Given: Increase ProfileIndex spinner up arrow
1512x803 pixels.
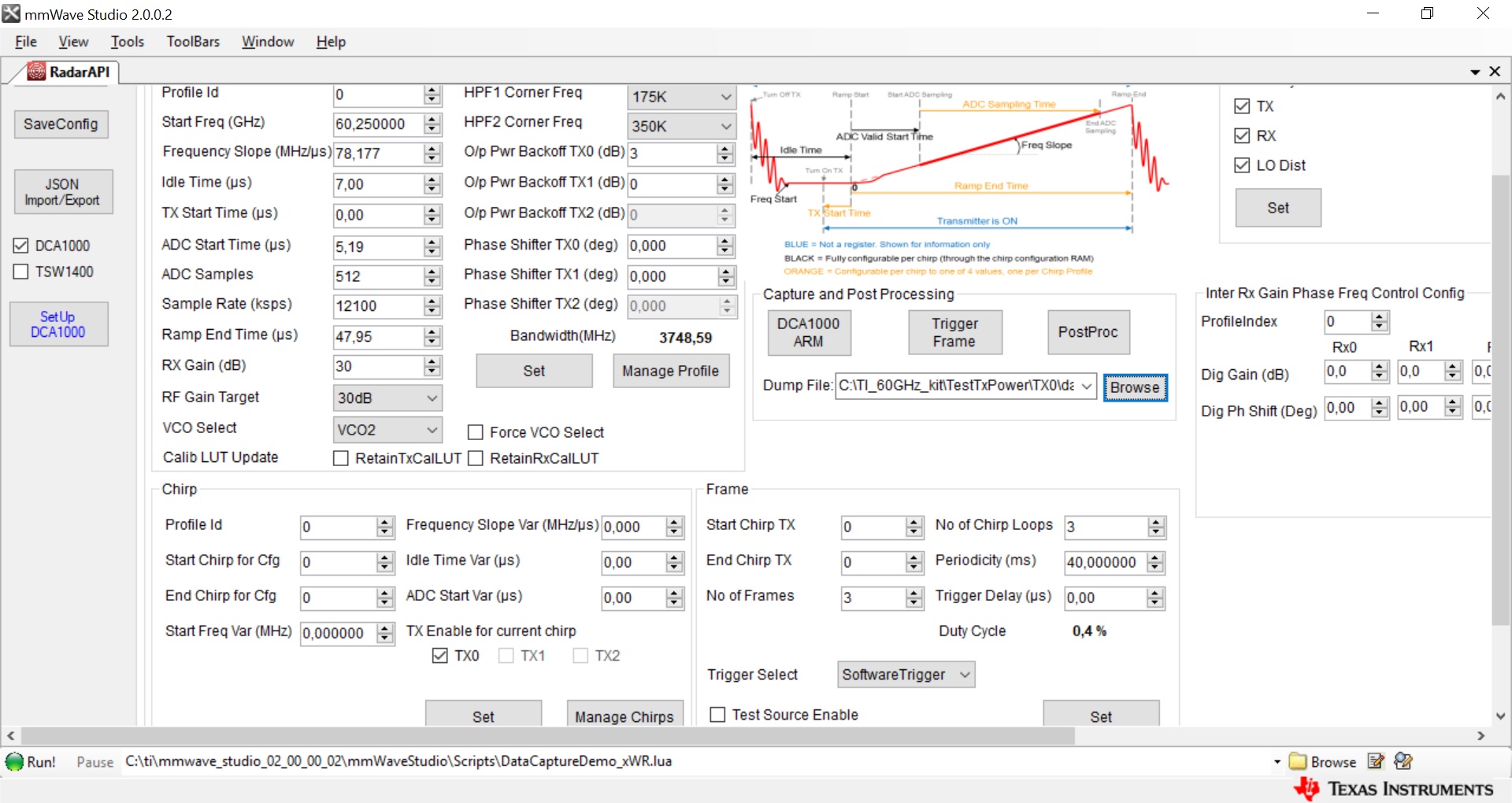Looking at the screenshot, I should [x=1379, y=316].
